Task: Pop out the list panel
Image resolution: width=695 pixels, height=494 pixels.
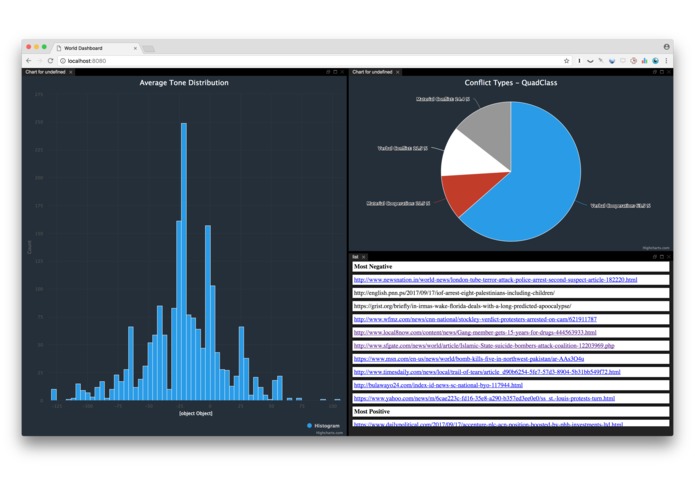Action: tap(655, 257)
